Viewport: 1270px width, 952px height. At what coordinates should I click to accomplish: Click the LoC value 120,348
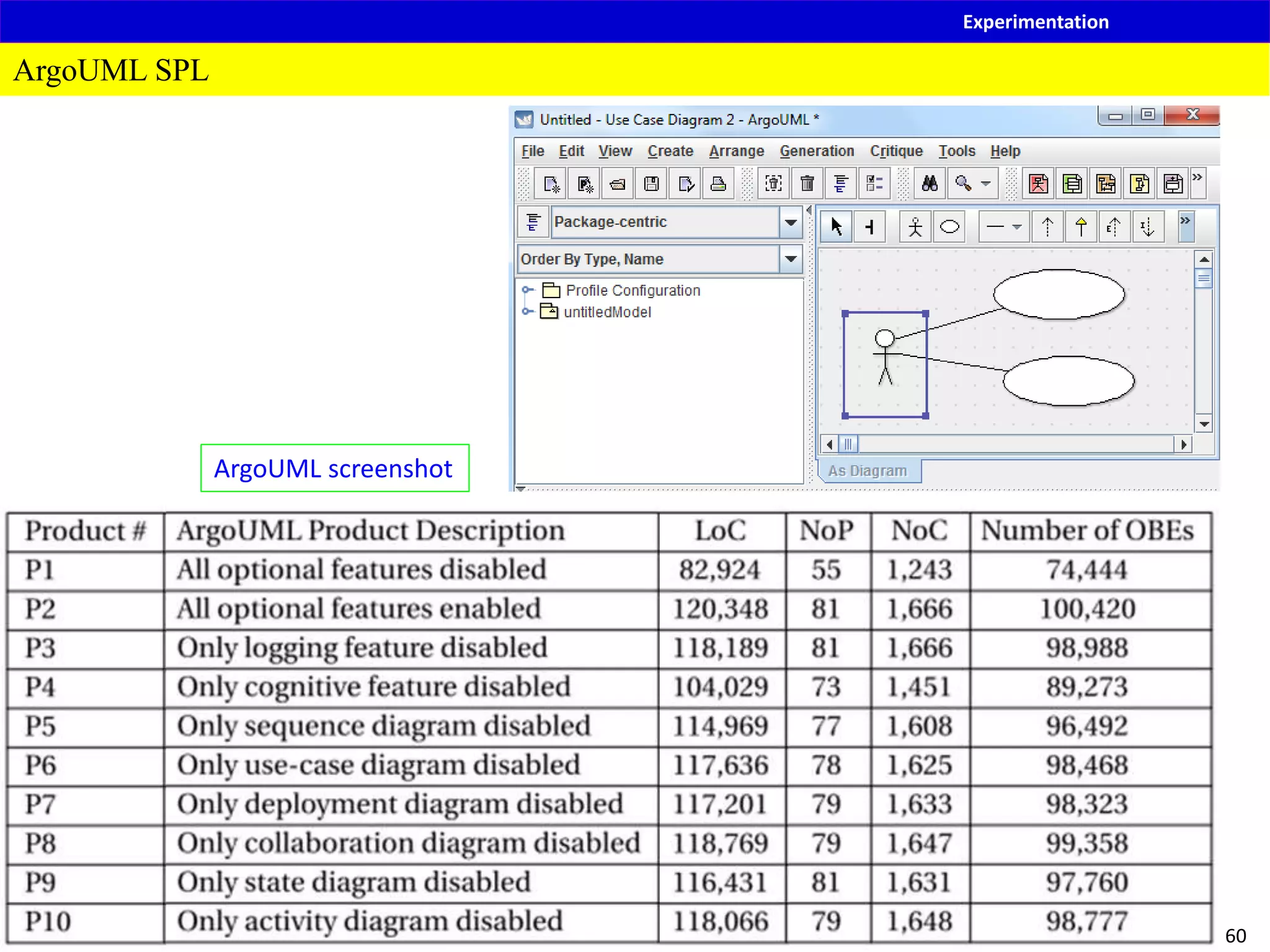tap(721, 609)
